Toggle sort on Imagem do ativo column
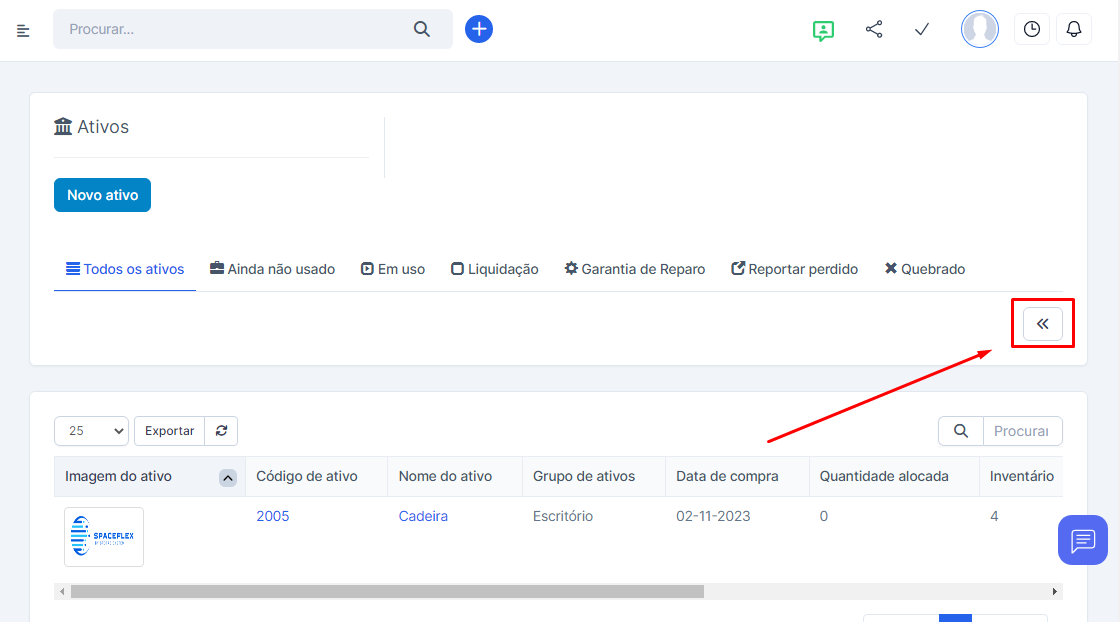Screen dimensions: 1120x622 tap(228, 478)
